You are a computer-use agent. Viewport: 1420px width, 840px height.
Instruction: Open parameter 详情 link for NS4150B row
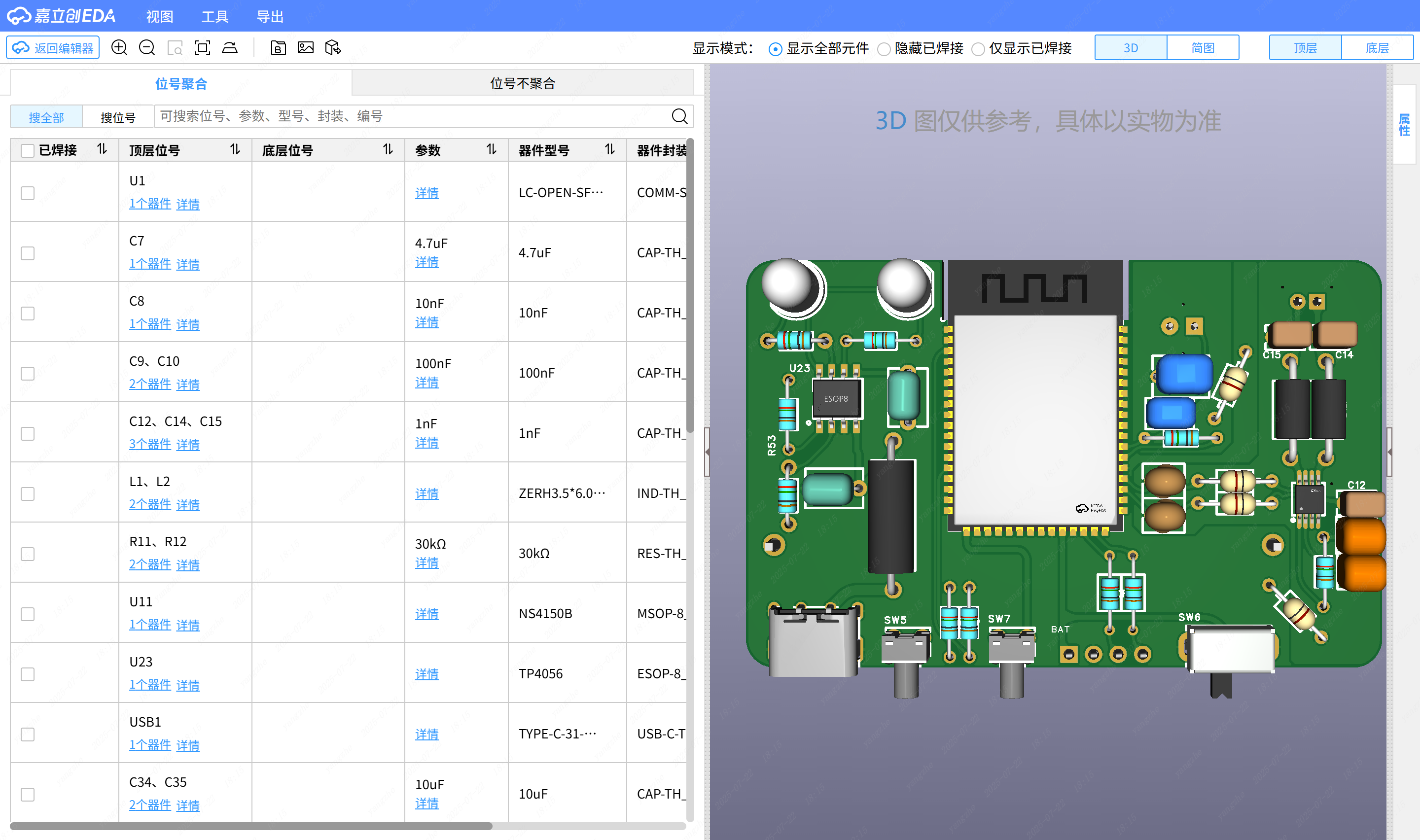pyautogui.click(x=426, y=614)
